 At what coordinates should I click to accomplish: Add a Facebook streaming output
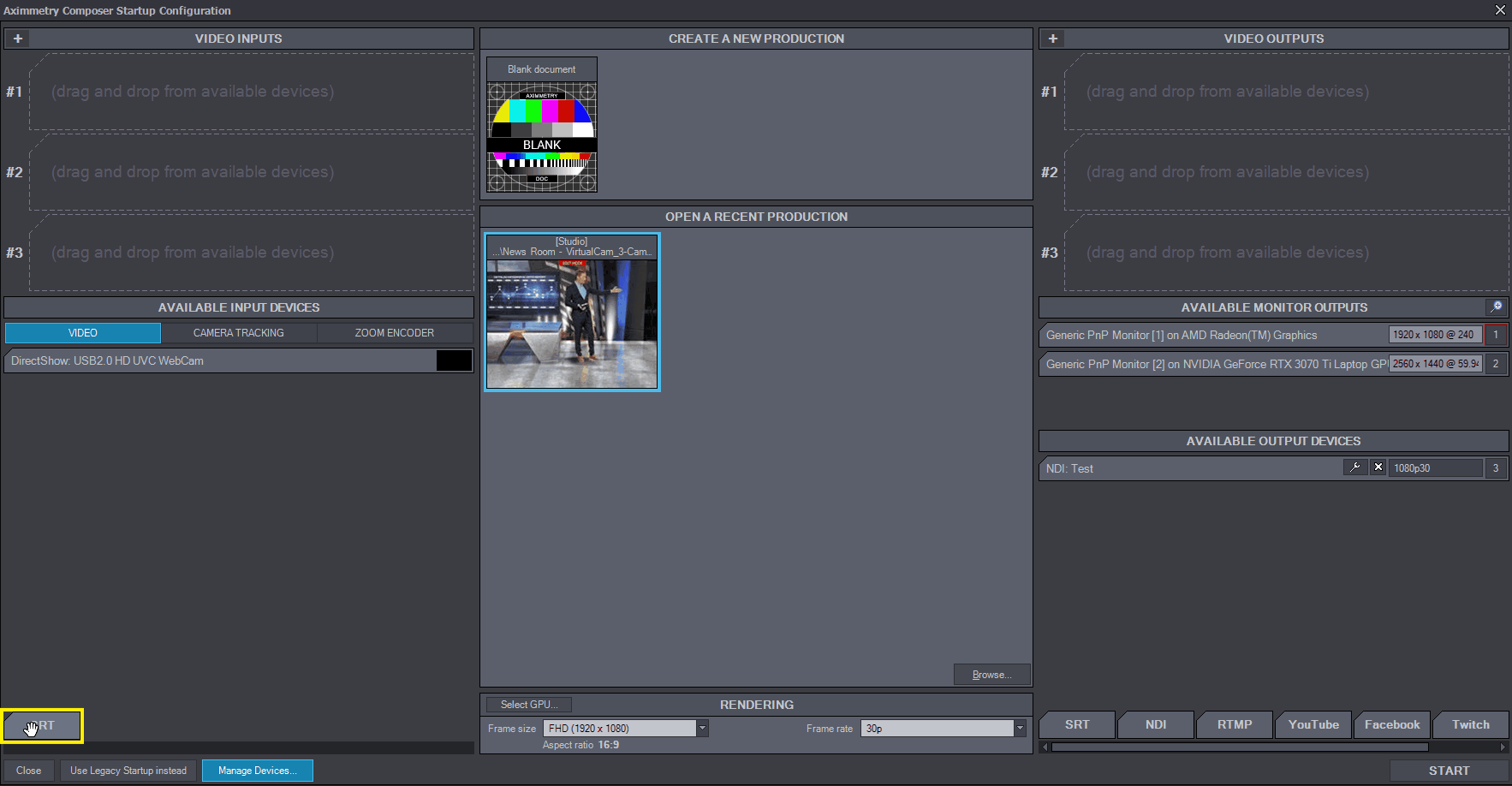1392,724
